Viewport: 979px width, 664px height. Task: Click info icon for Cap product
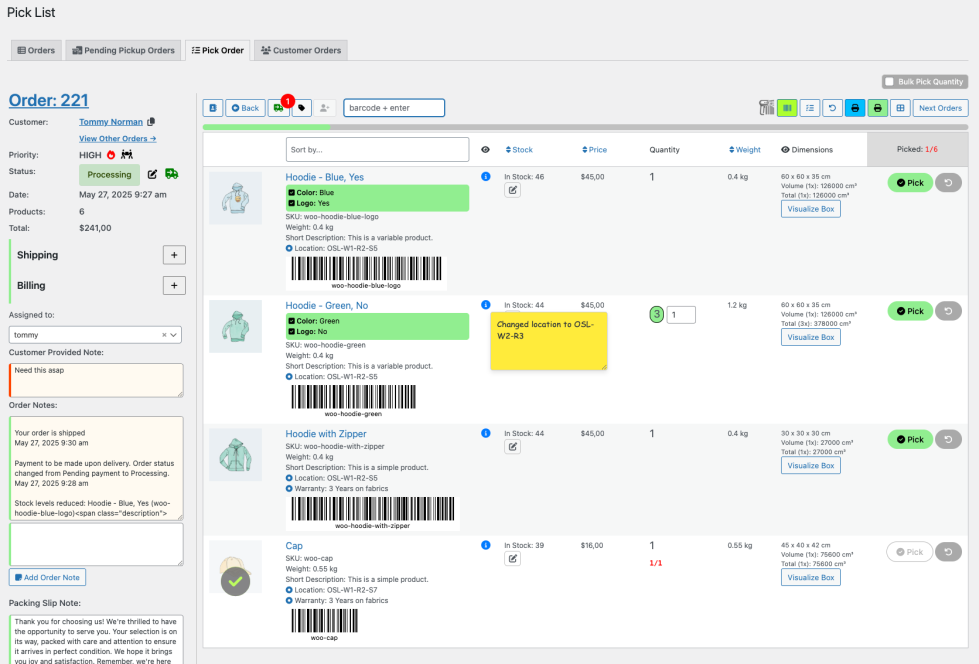click(486, 545)
